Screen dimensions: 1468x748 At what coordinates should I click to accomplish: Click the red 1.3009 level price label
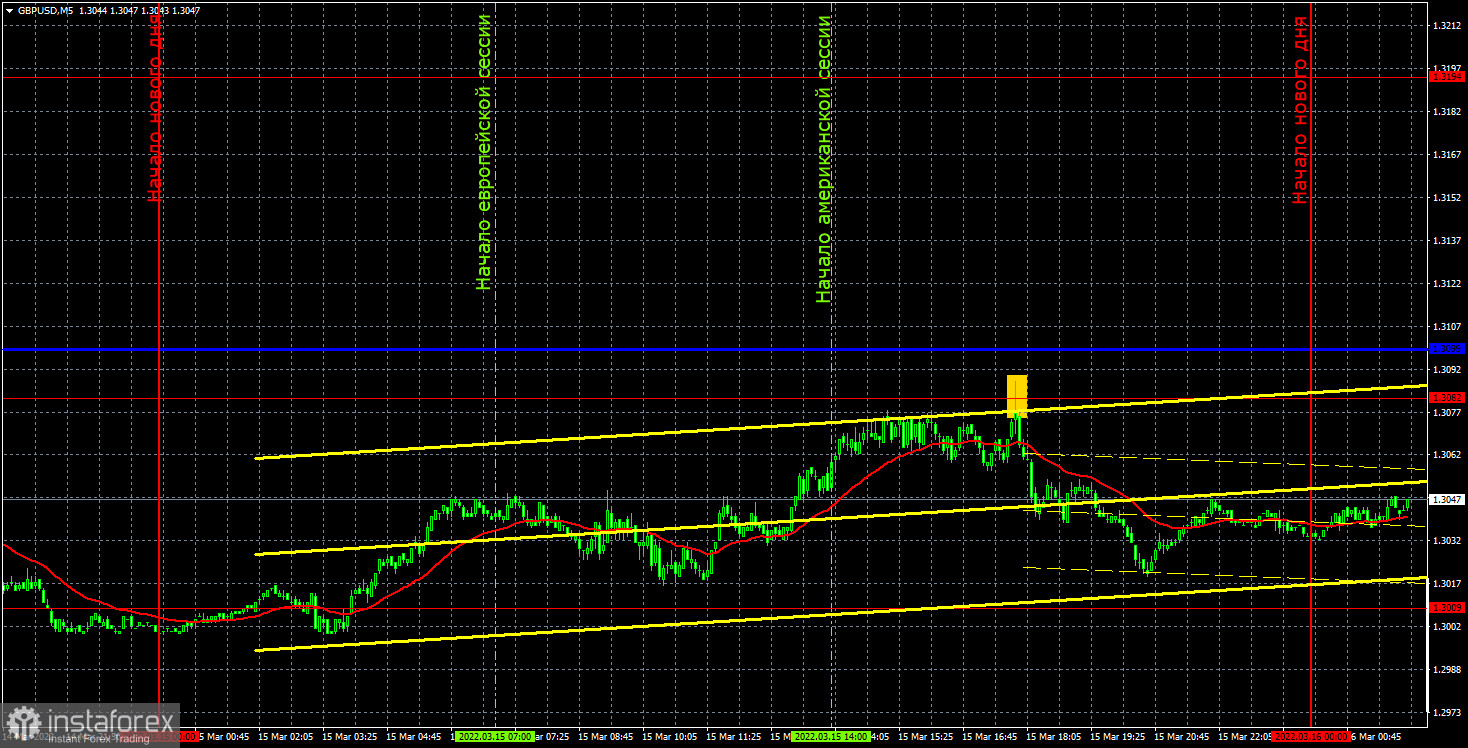[1447, 608]
